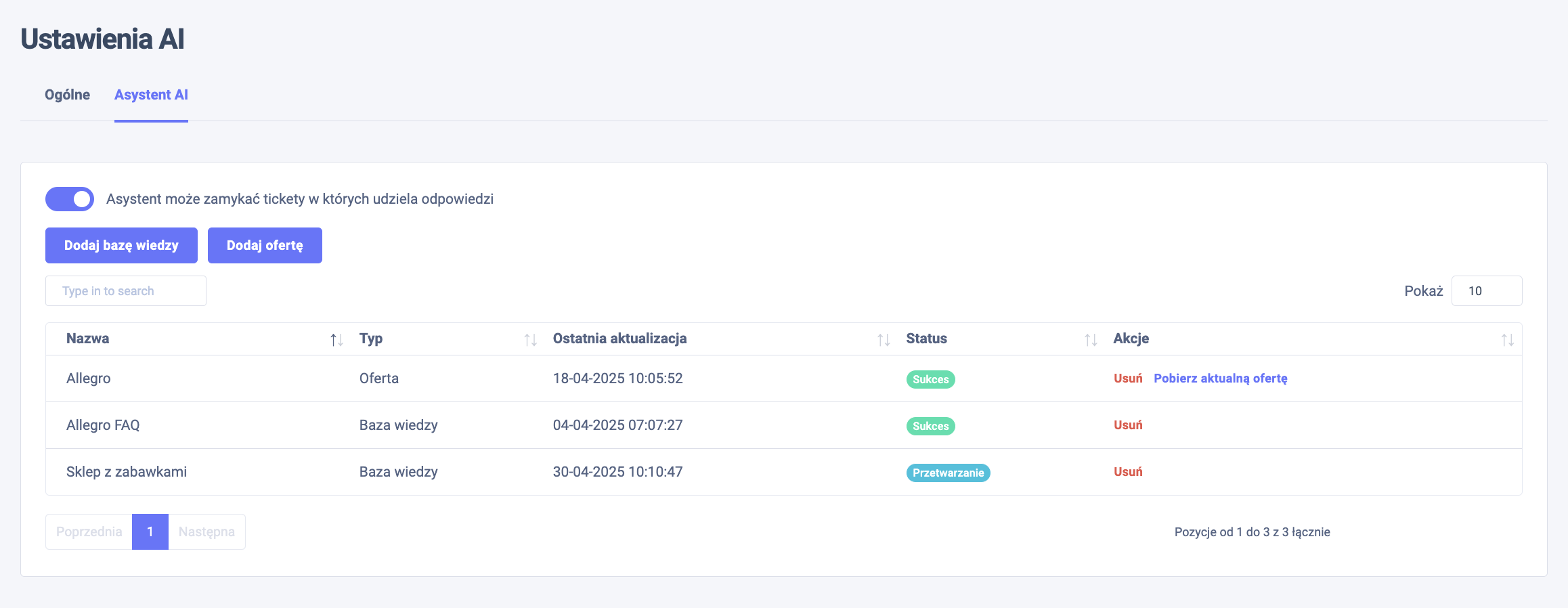Click the date 04-04-2025 07:07:27

(618, 425)
